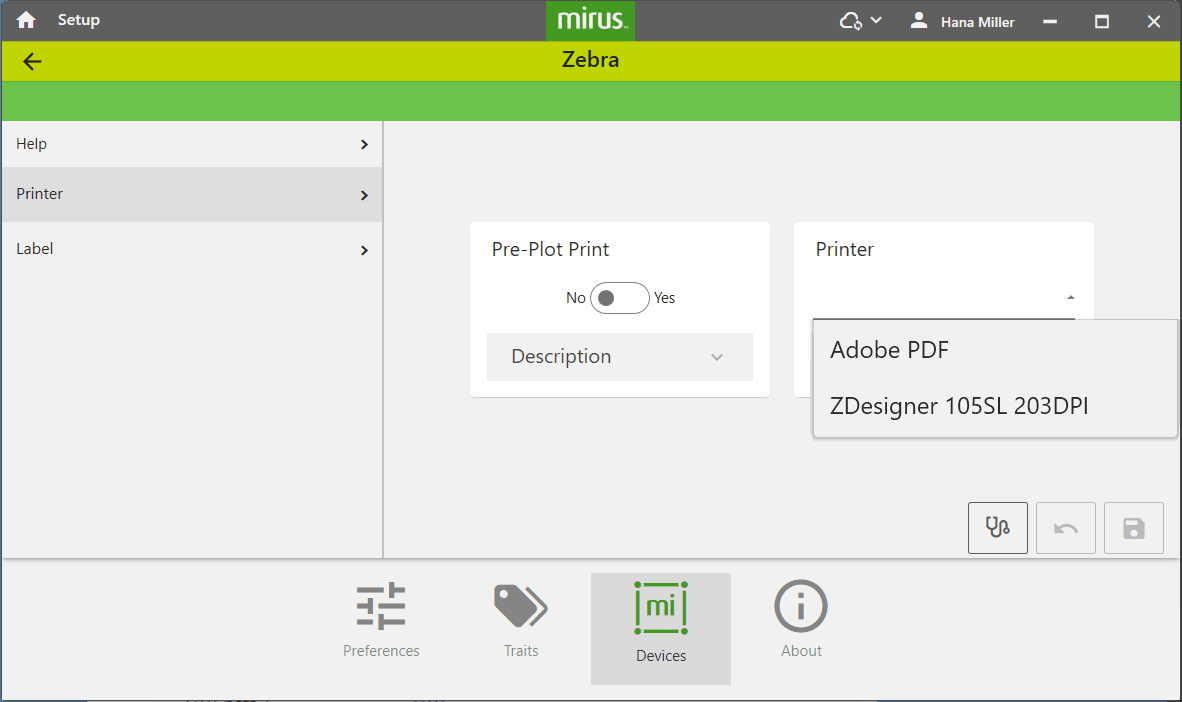Click the mirus logo
The image size is (1182, 702).
(590, 20)
